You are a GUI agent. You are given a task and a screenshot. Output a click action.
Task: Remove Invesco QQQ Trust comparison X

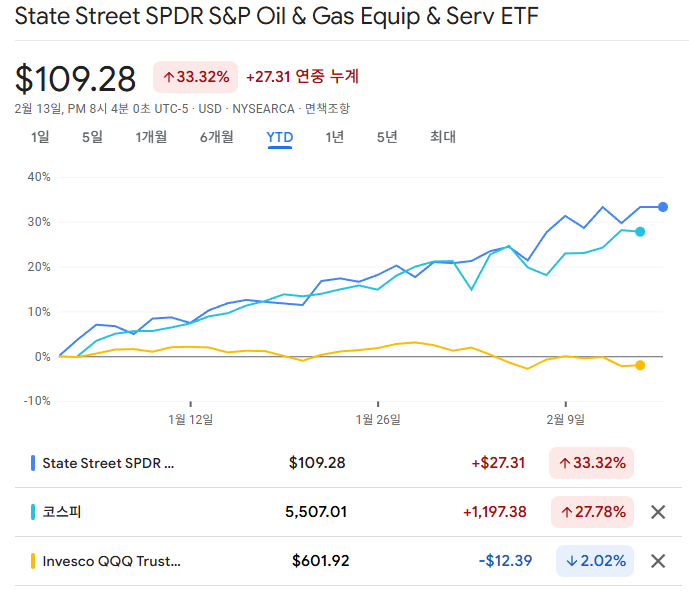658,561
